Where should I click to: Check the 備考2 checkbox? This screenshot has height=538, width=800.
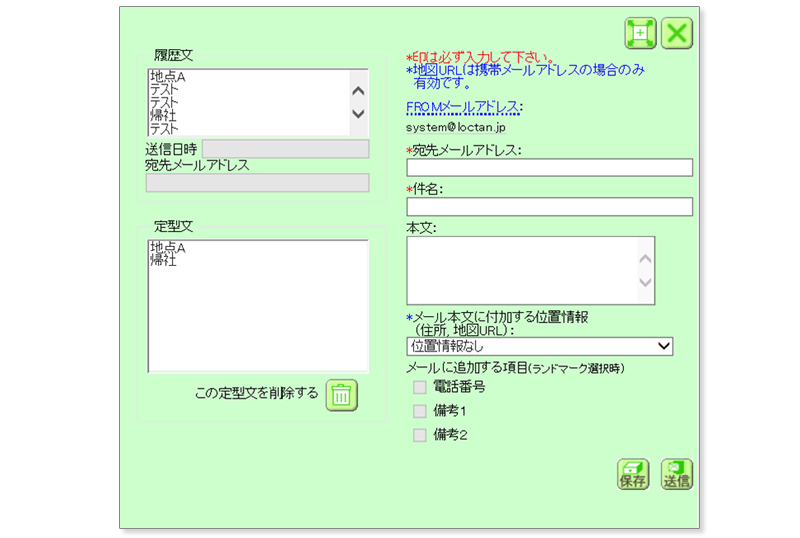pos(420,435)
